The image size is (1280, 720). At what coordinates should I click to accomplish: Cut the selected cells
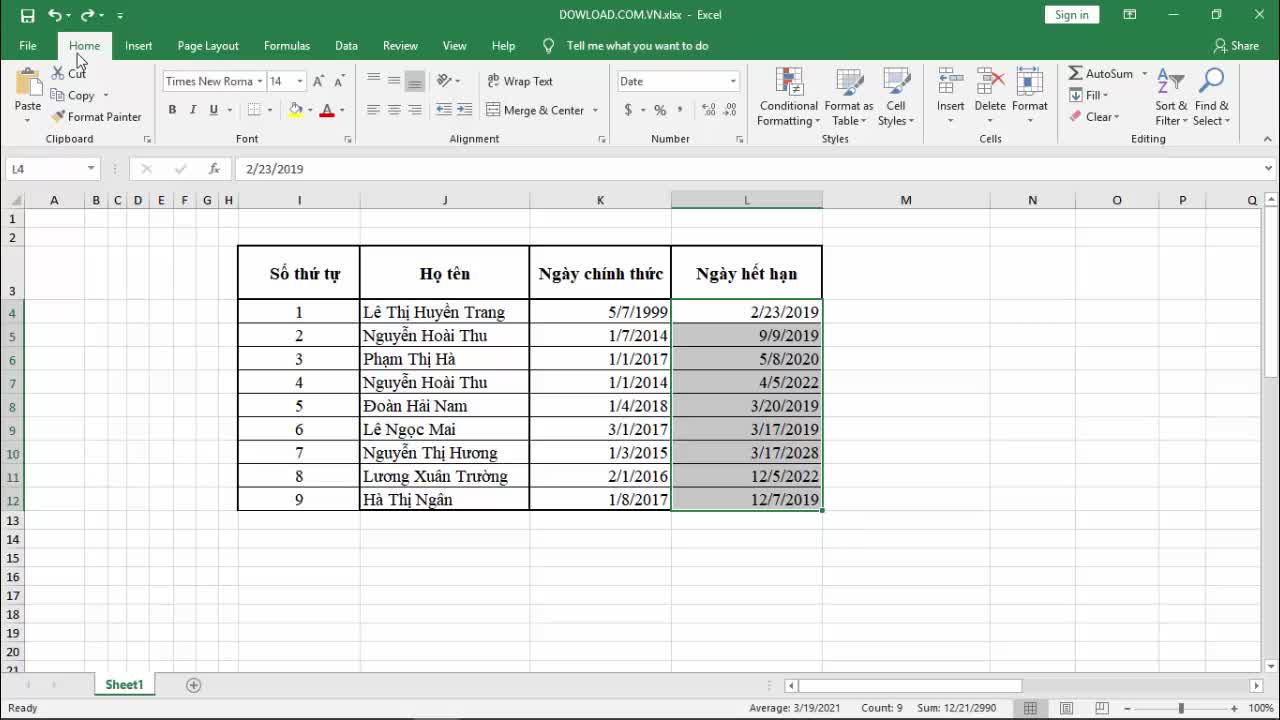pos(69,74)
